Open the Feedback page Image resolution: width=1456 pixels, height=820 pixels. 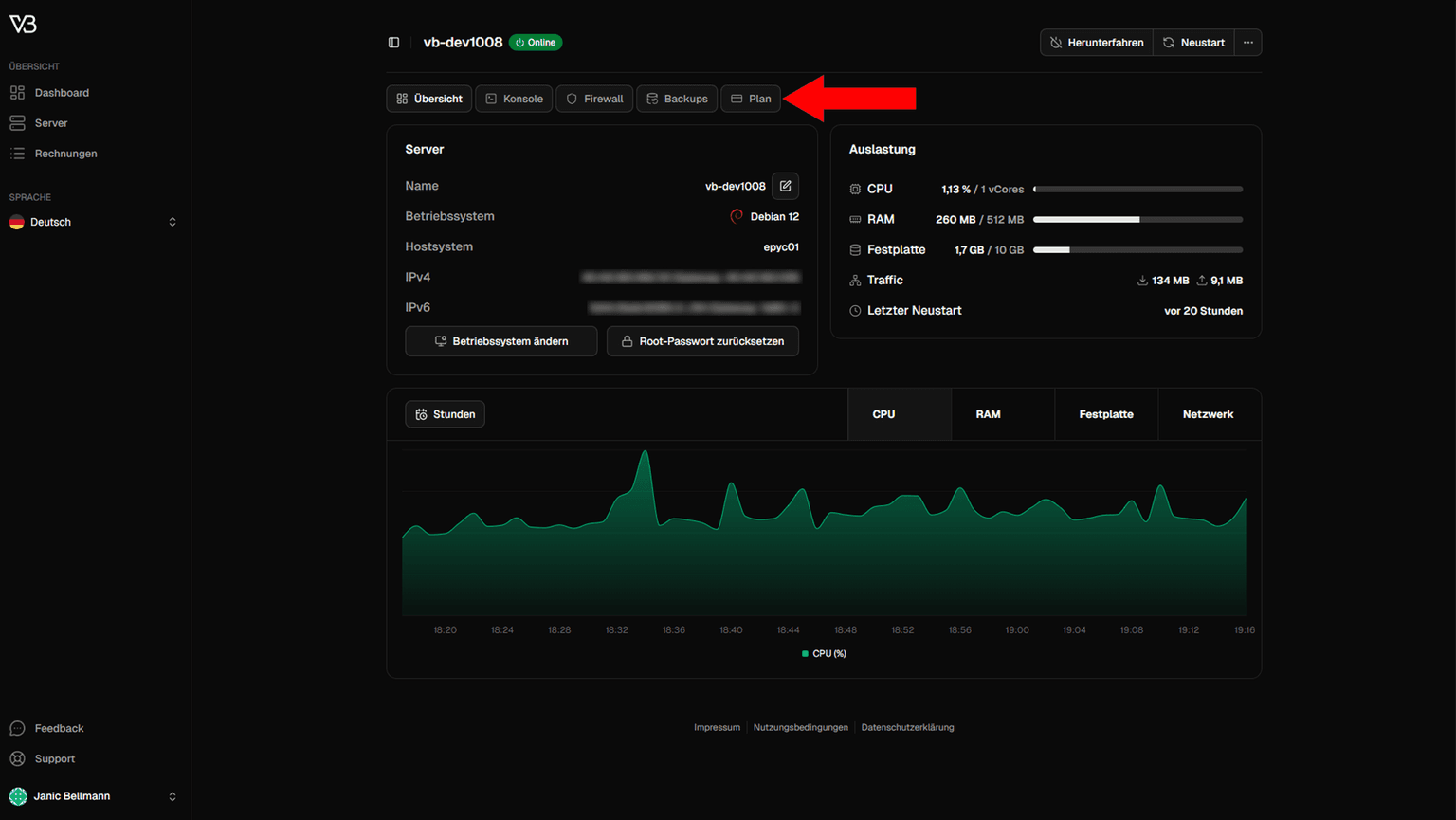(x=59, y=728)
